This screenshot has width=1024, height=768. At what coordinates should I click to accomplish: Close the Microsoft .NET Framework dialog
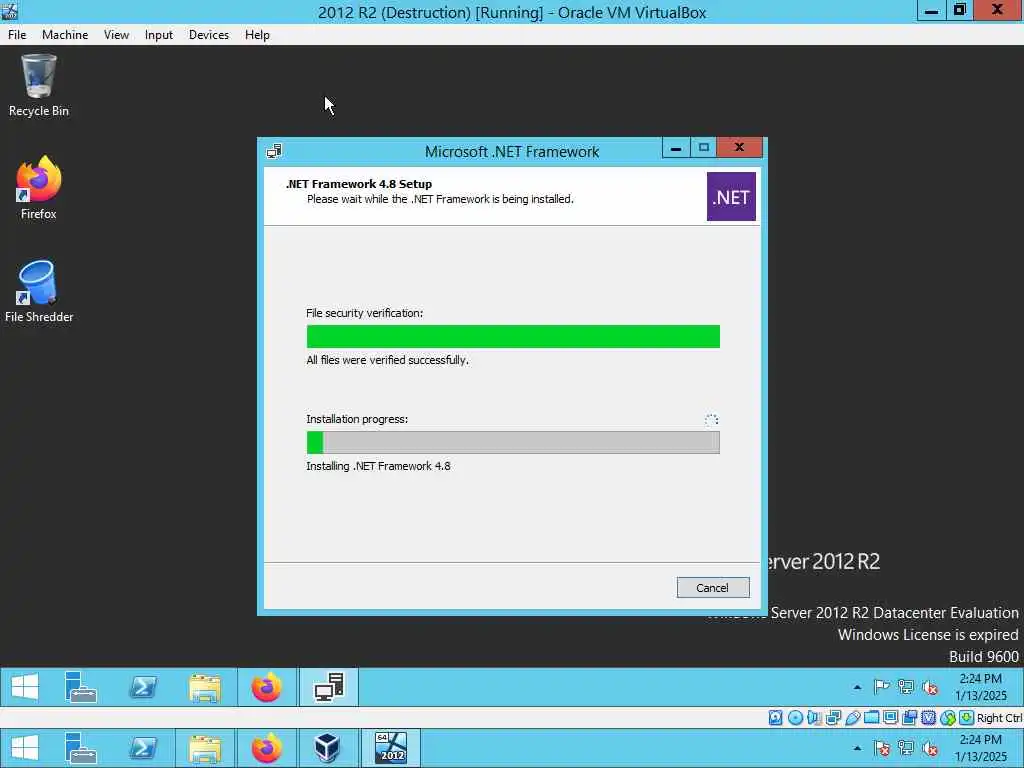click(739, 148)
